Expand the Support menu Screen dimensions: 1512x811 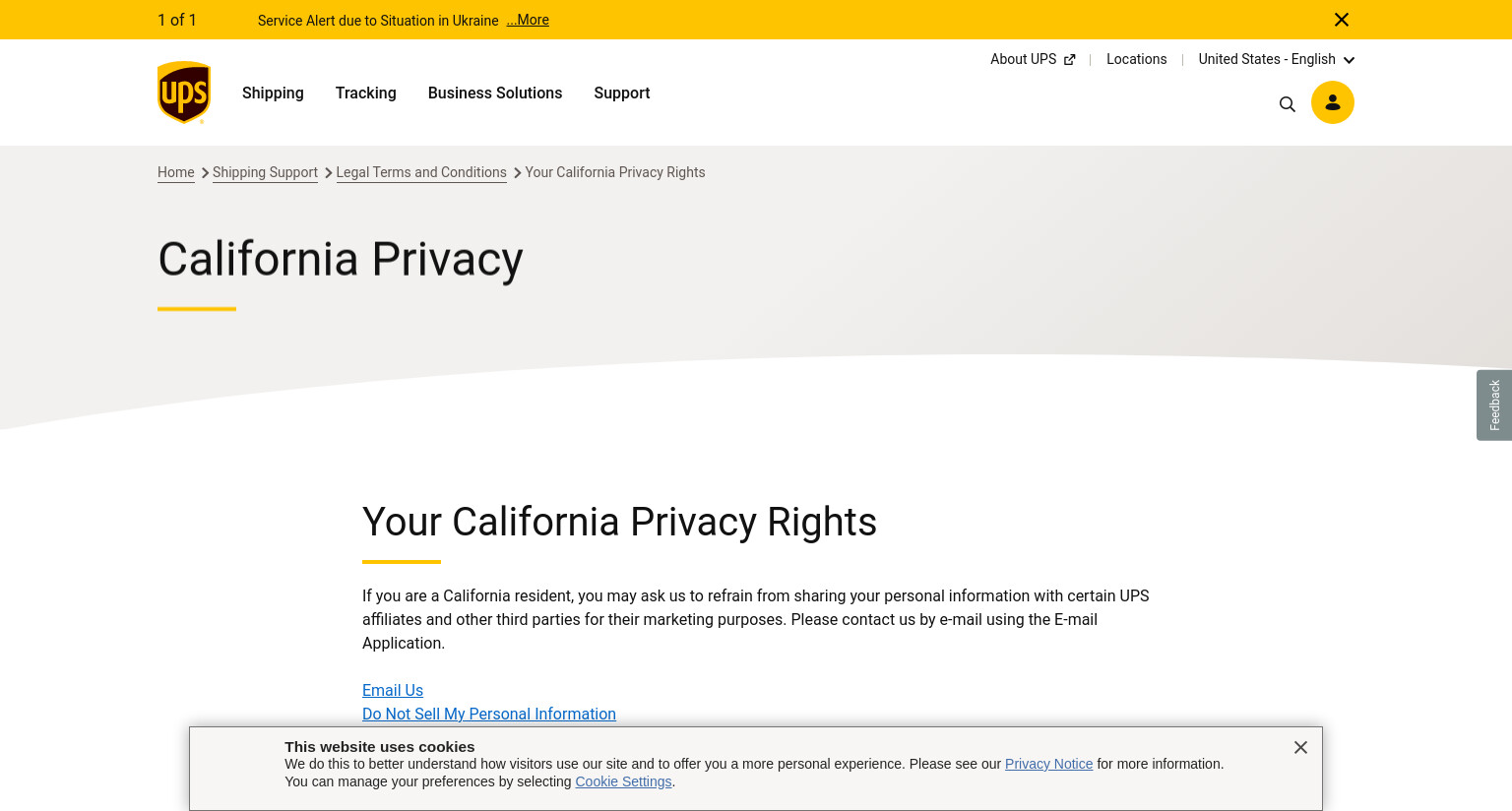tap(622, 93)
